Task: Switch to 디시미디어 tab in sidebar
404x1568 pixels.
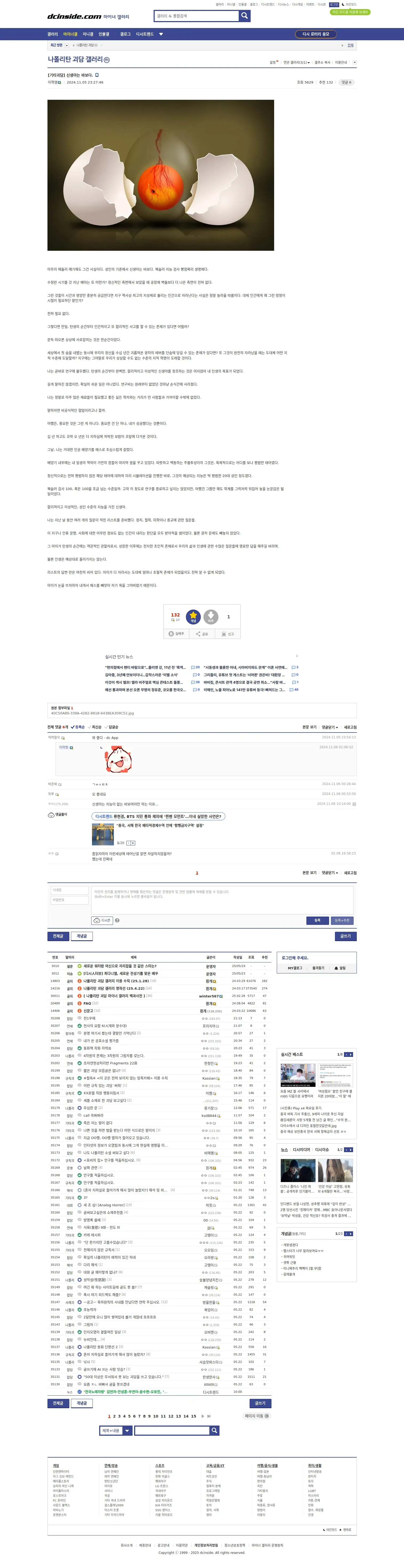Action: point(302,1150)
